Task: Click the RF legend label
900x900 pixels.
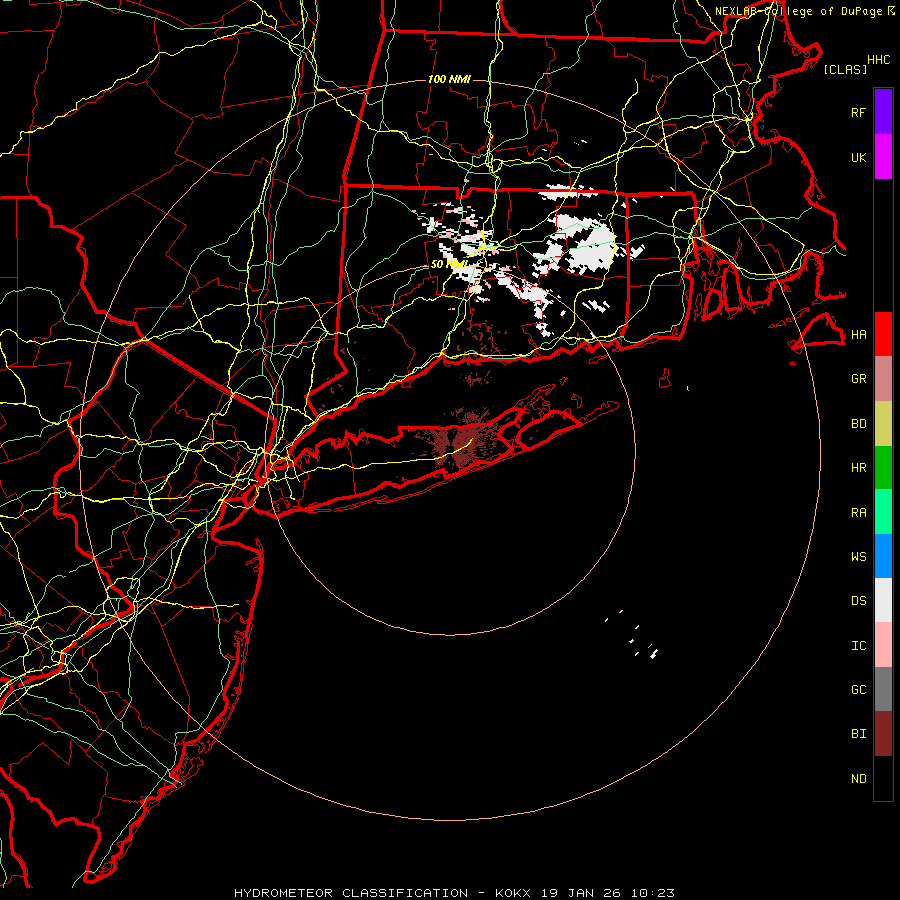Action: coord(858,112)
